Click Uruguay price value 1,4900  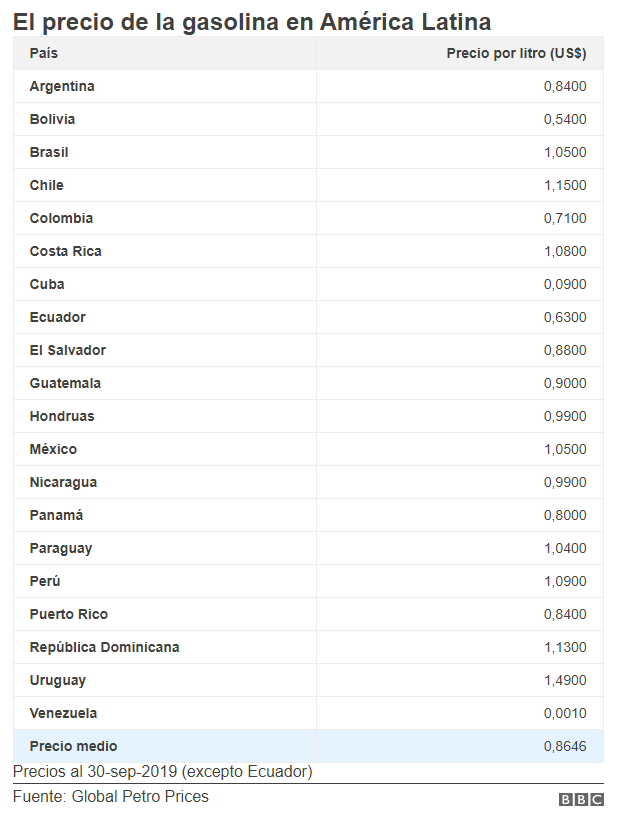565,680
